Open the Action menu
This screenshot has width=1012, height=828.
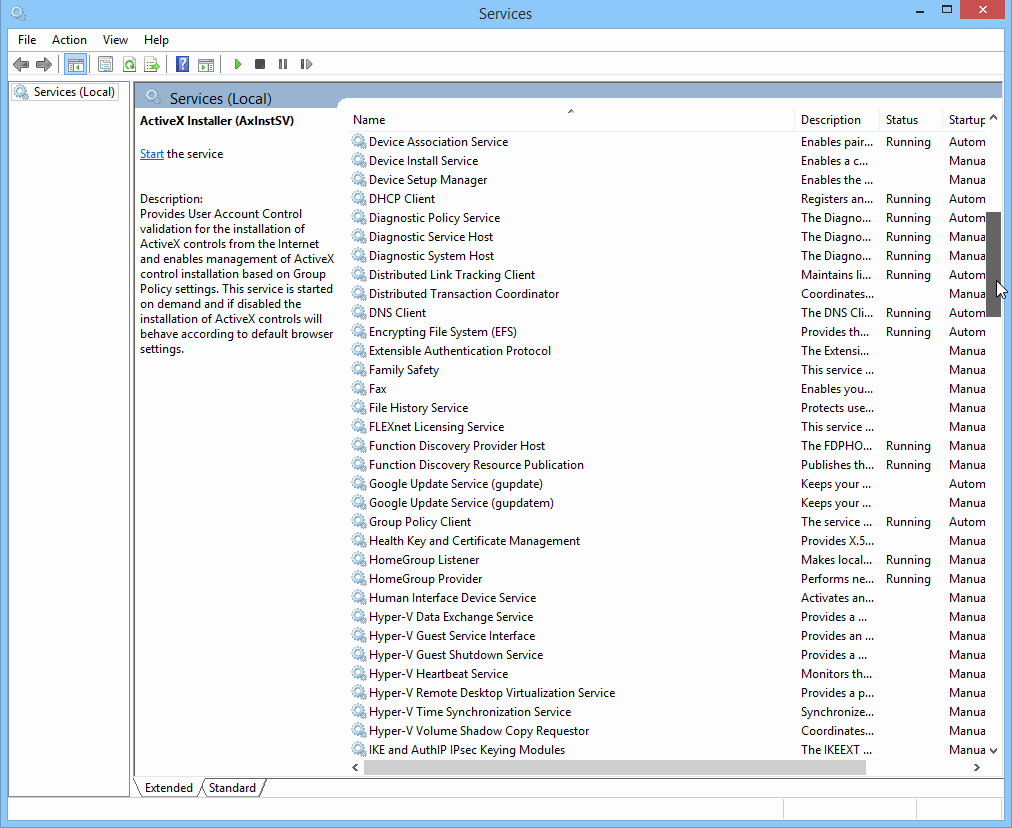tap(69, 40)
